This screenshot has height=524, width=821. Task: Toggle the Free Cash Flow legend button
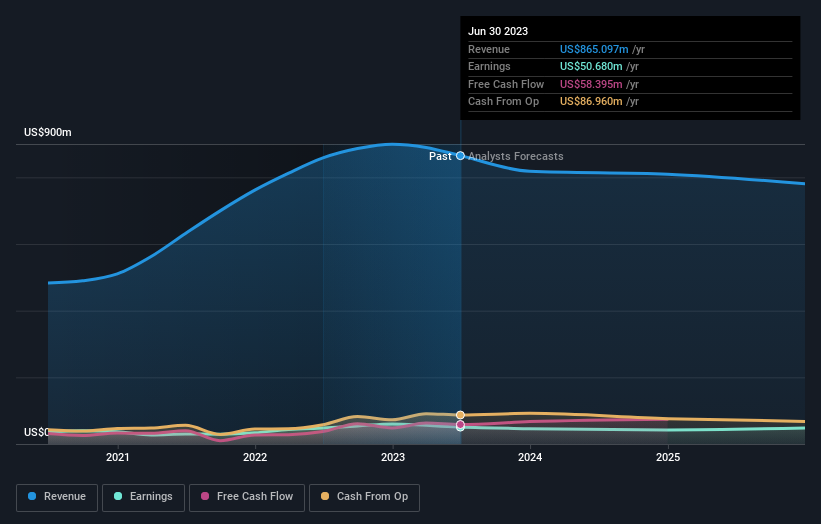coord(247,497)
